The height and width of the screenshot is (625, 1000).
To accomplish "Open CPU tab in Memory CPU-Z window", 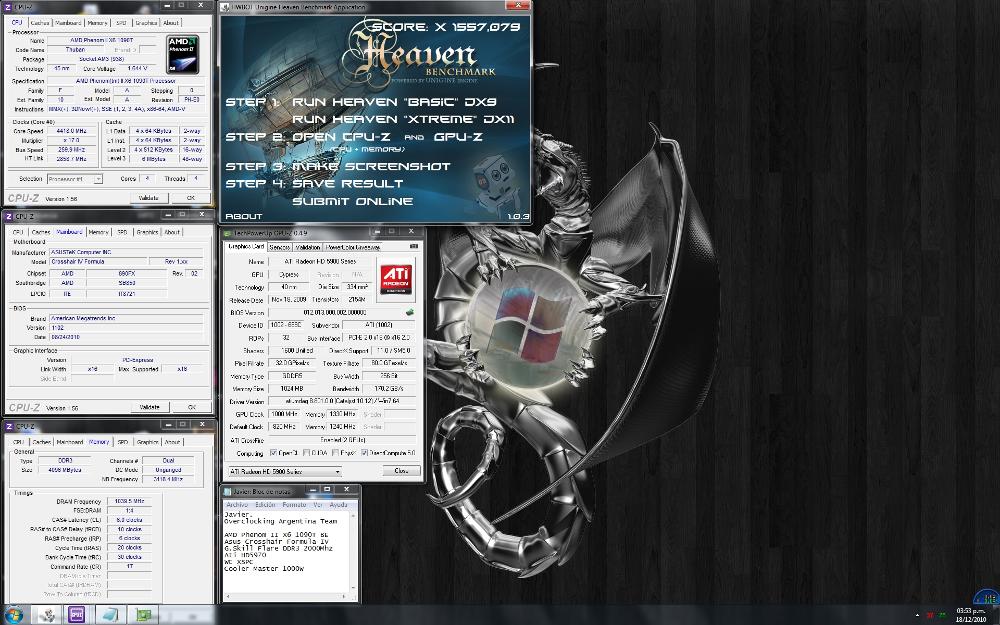I will [18, 442].
